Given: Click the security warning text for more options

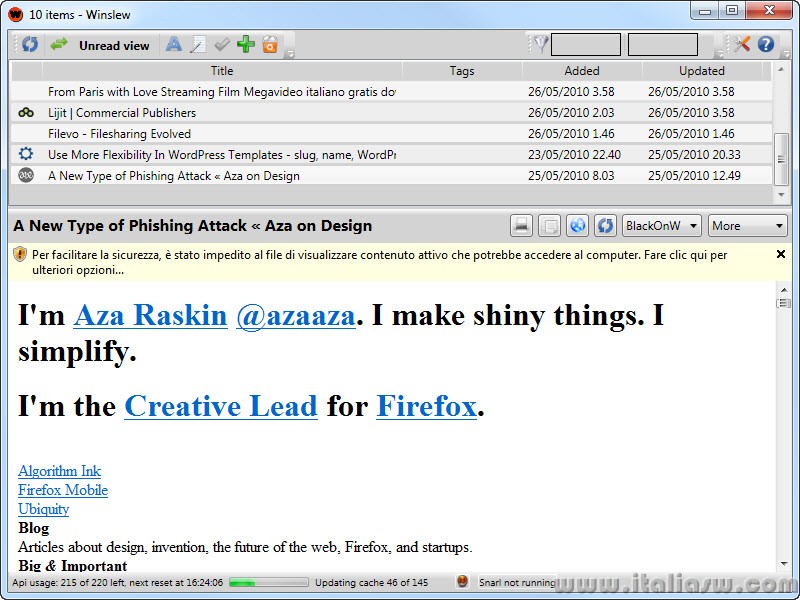Looking at the screenshot, I should [x=380, y=262].
